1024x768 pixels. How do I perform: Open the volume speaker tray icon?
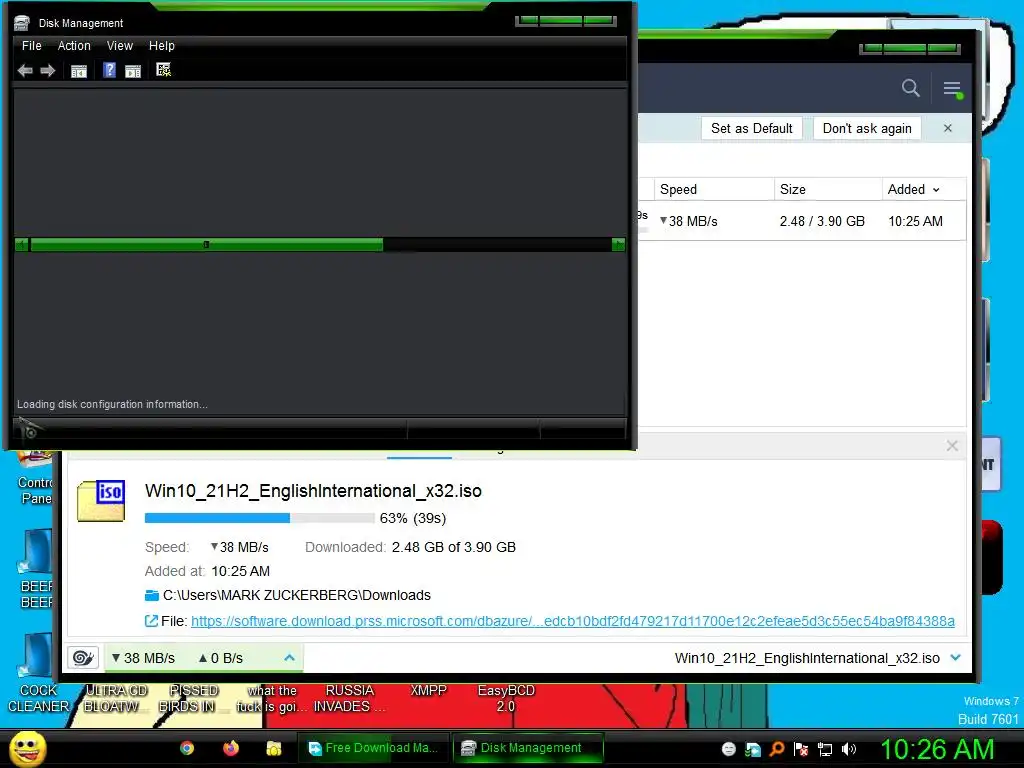tap(848, 749)
